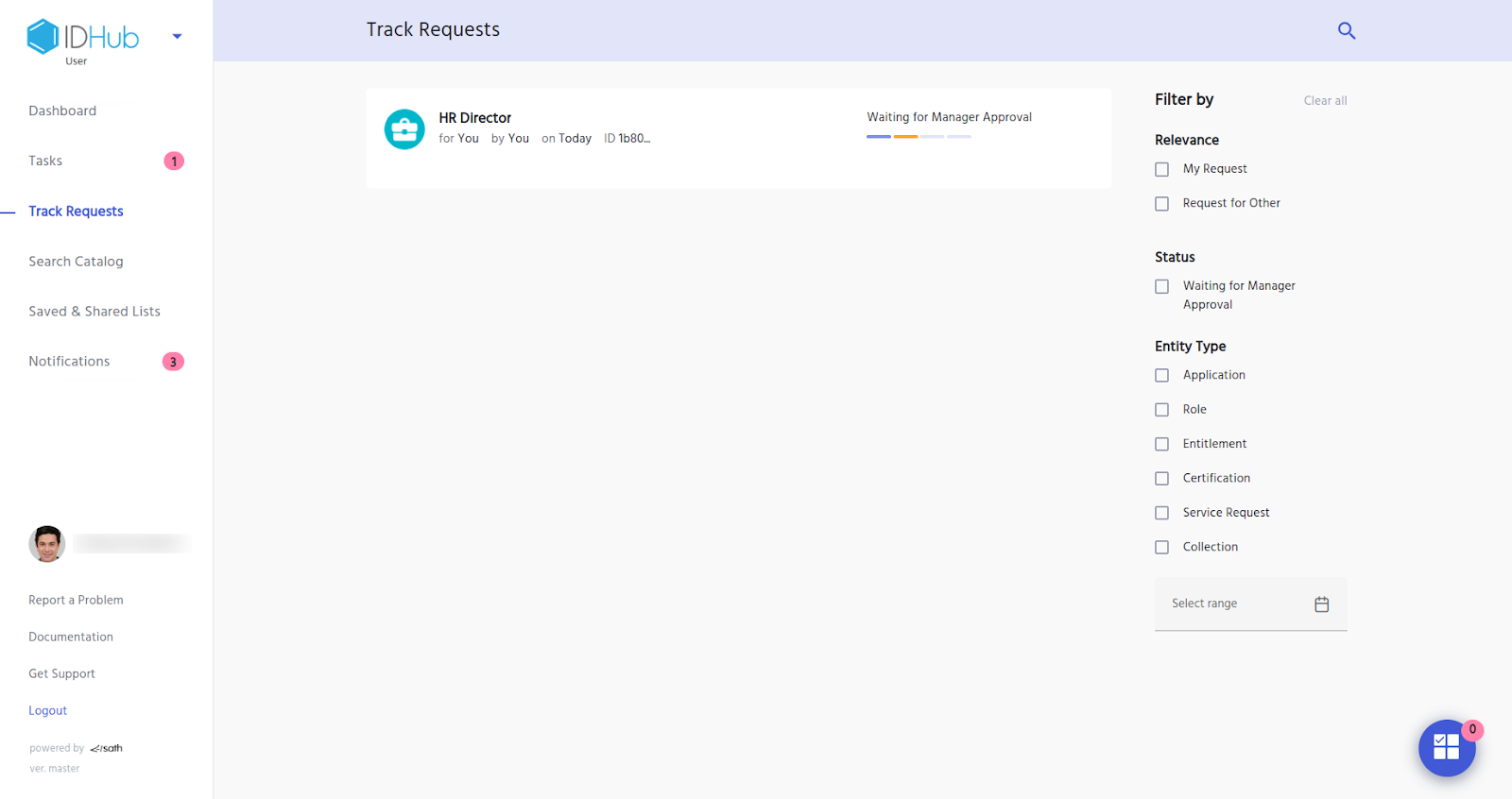This screenshot has width=1512, height=799.
Task: Enable the Request for Other checkbox
Action: [1161, 204]
